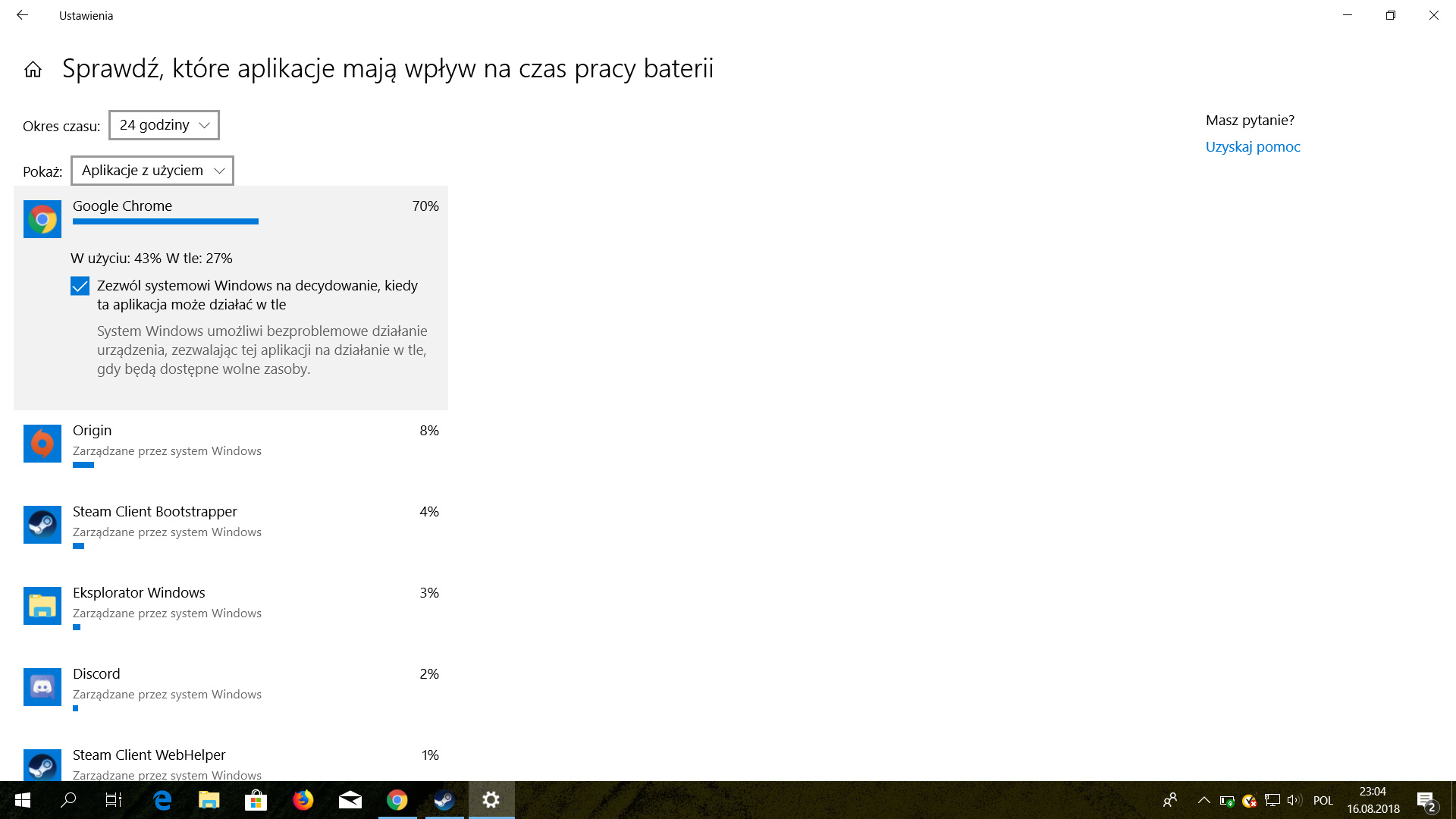Open Firefox from the taskbar

303,800
